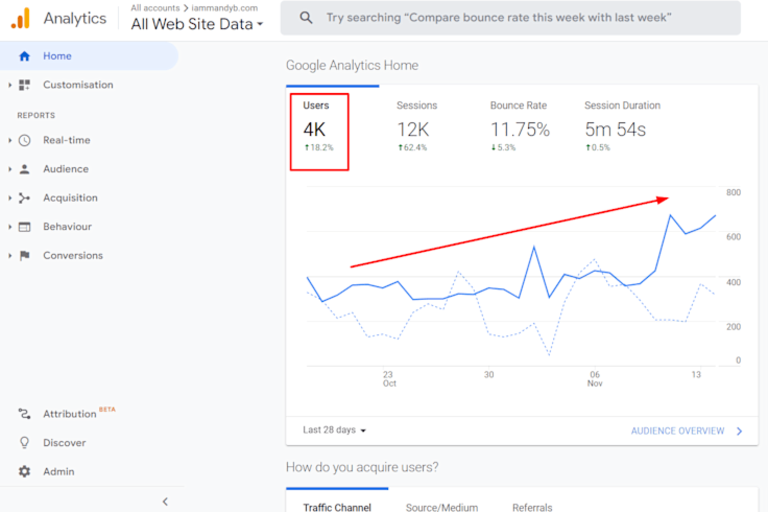Image resolution: width=768 pixels, height=512 pixels.
Task: Select the Session Duration metric tab
Action: tap(622, 127)
